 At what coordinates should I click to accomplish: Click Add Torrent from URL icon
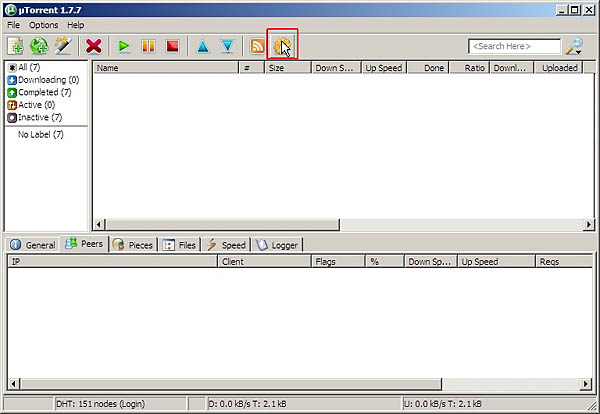point(39,46)
